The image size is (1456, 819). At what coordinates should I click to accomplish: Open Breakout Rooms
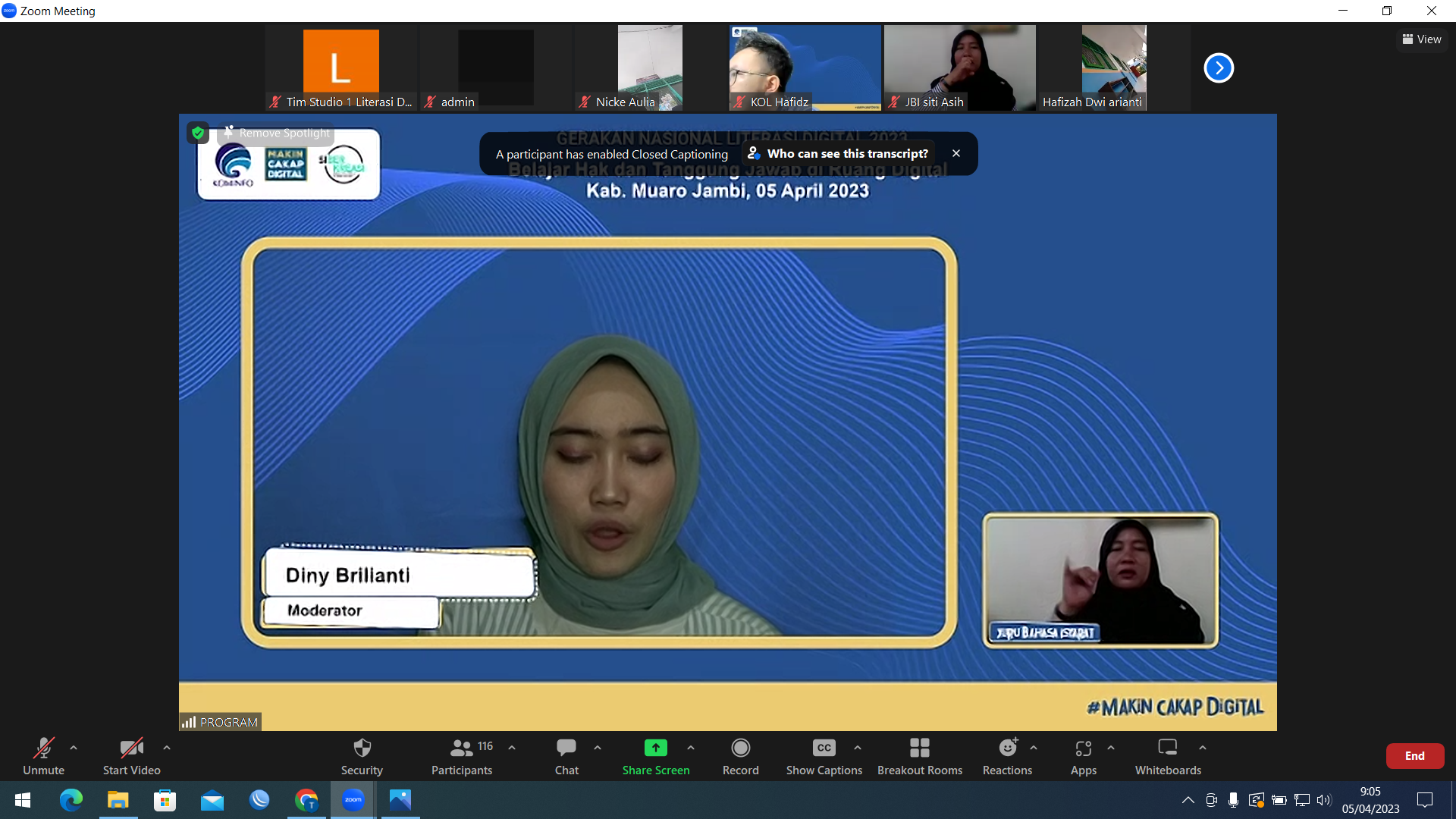920,756
